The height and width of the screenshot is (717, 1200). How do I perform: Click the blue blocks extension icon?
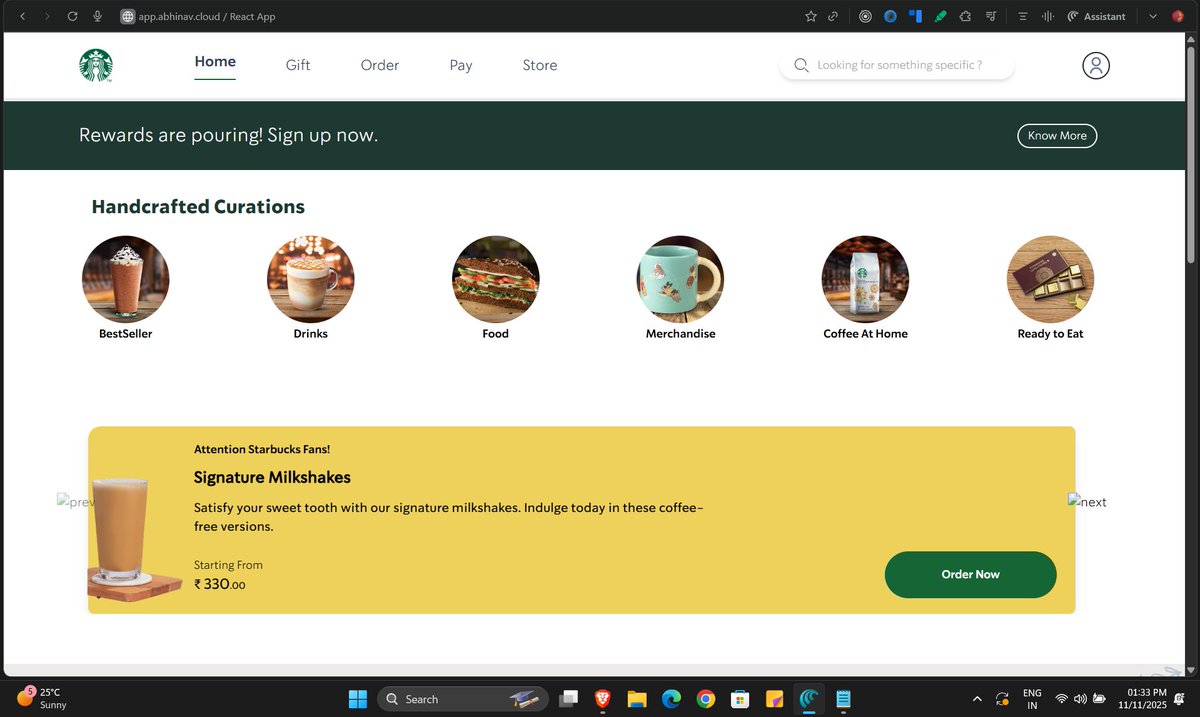915,16
